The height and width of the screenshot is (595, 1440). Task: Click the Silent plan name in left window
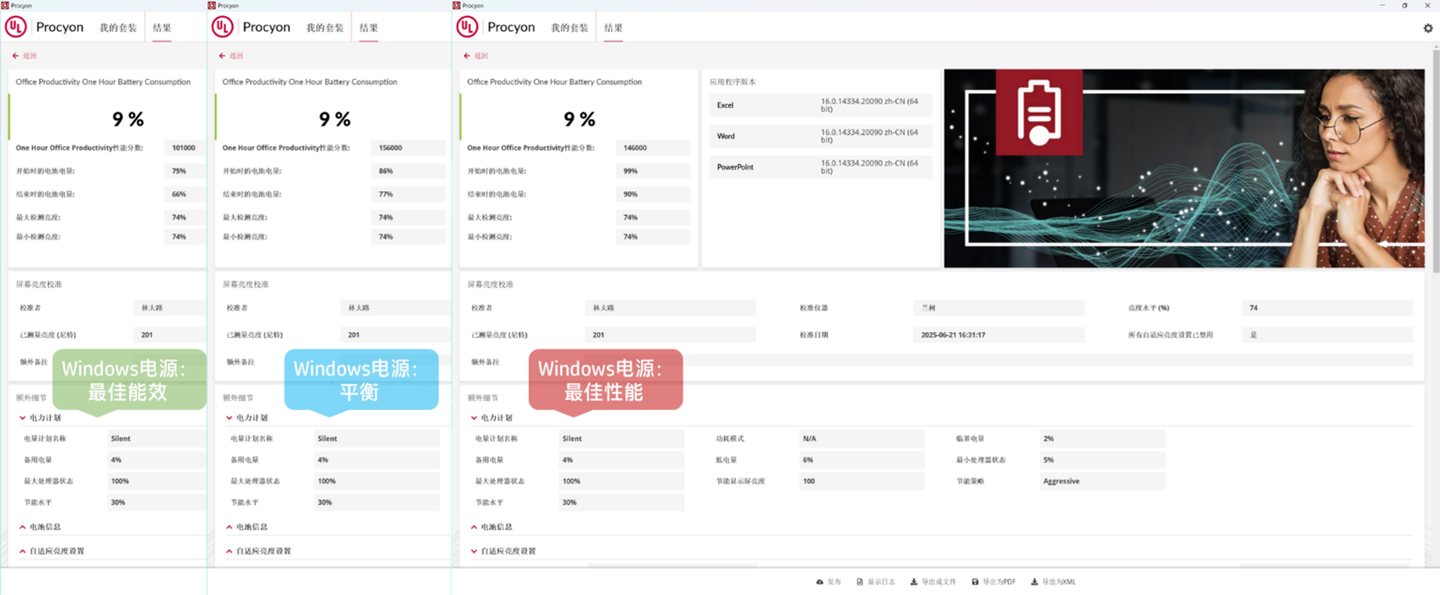point(156,438)
